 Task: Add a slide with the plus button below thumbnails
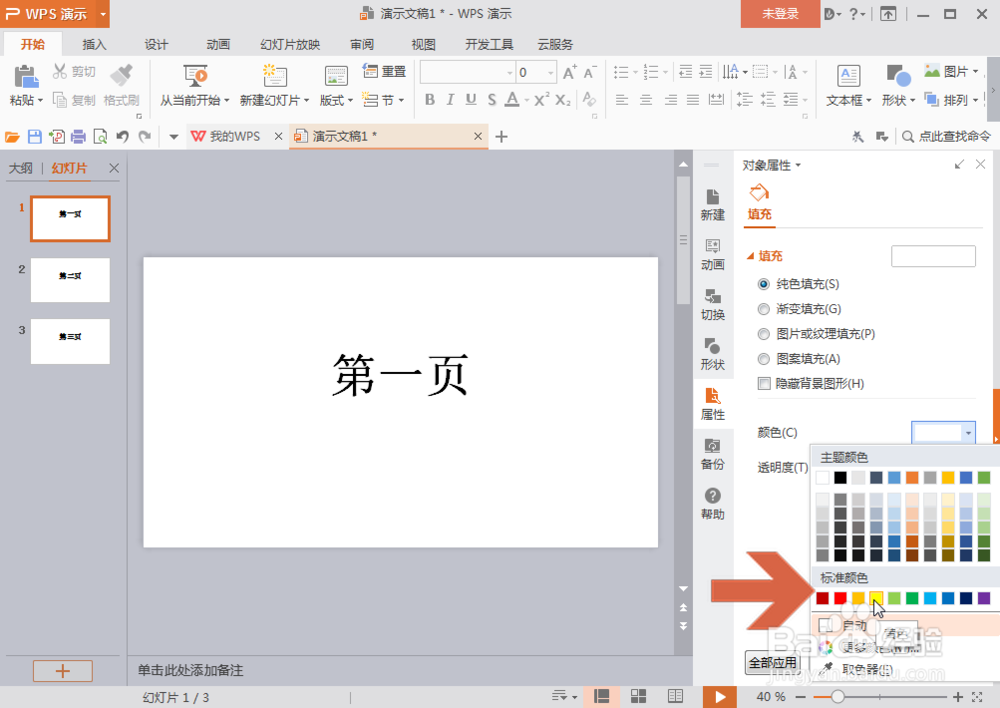click(62, 671)
